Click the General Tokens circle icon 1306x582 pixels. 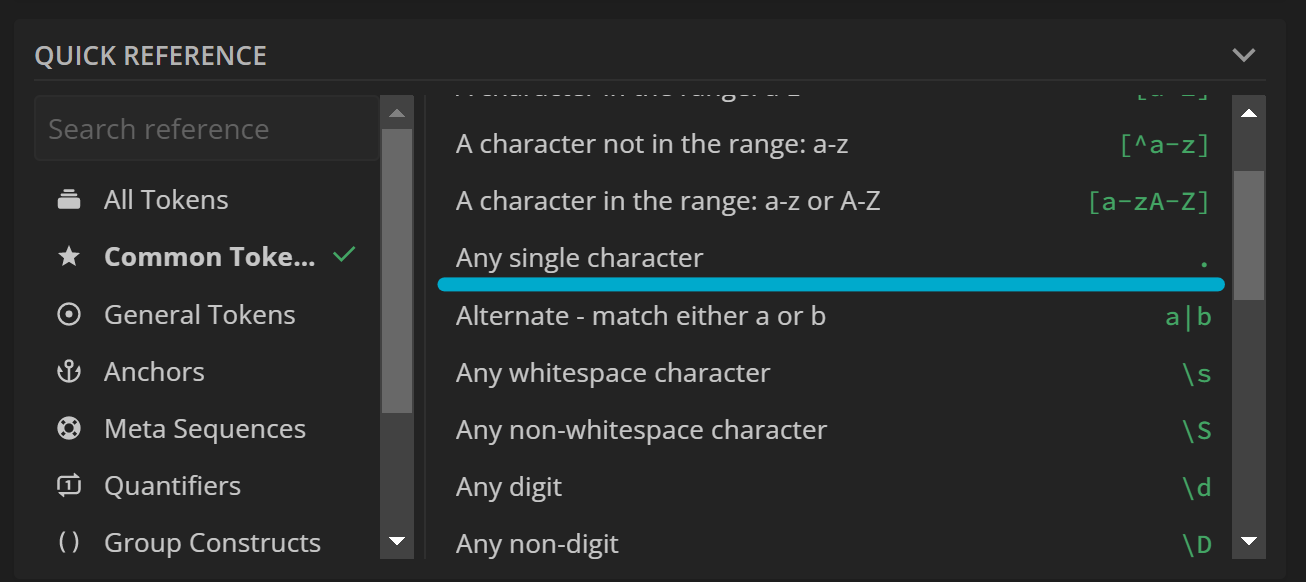click(x=69, y=315)
